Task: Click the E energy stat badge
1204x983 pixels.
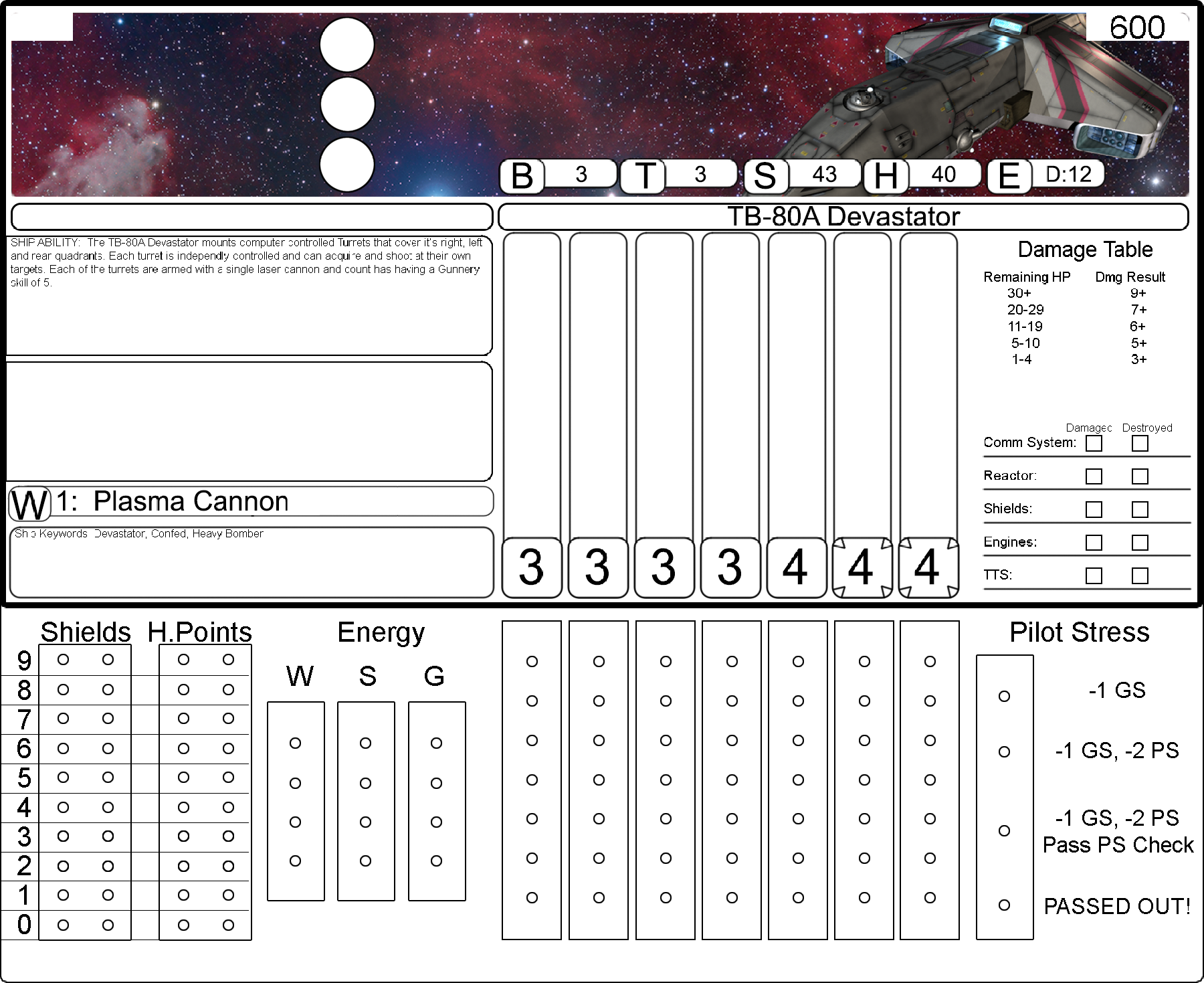Action: tap(1009, 177)
